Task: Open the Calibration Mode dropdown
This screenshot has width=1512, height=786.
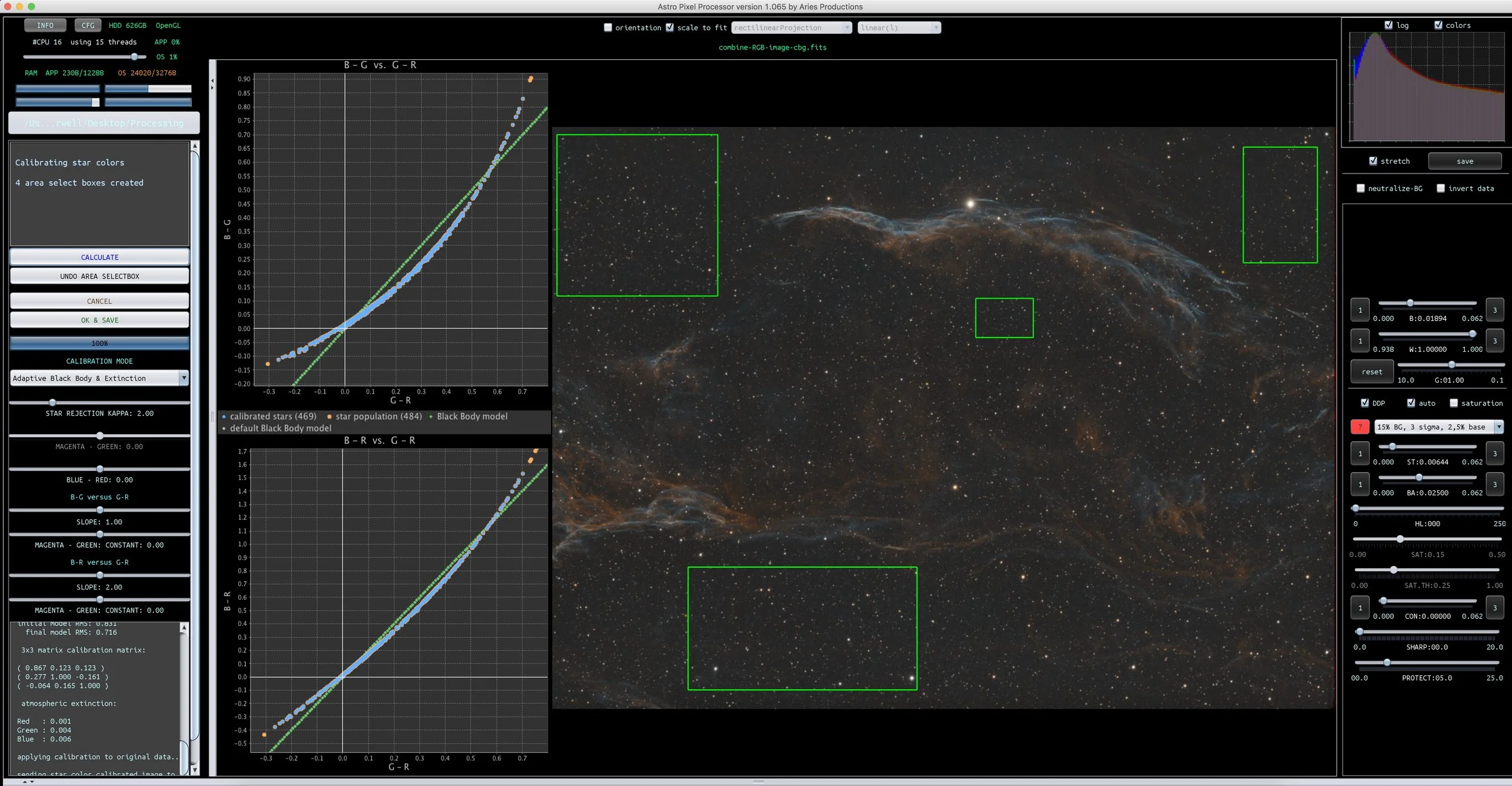Action: (100, 378)
